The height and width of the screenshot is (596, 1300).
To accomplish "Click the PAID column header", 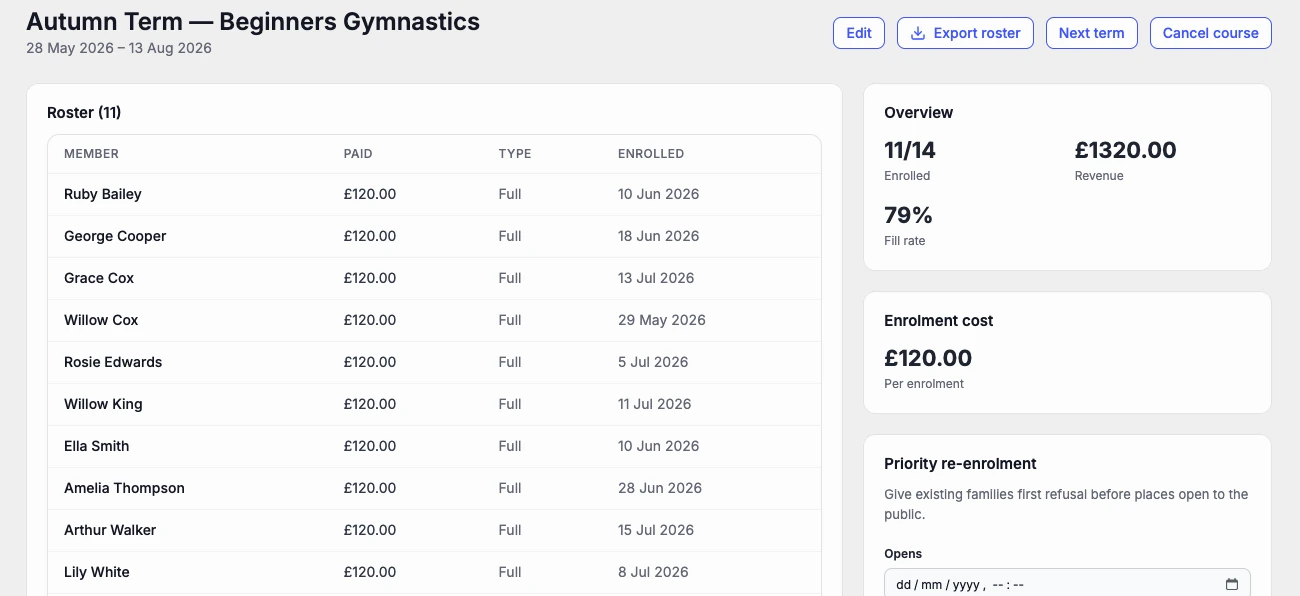I will pyautogui.click(x=358, y=154).
